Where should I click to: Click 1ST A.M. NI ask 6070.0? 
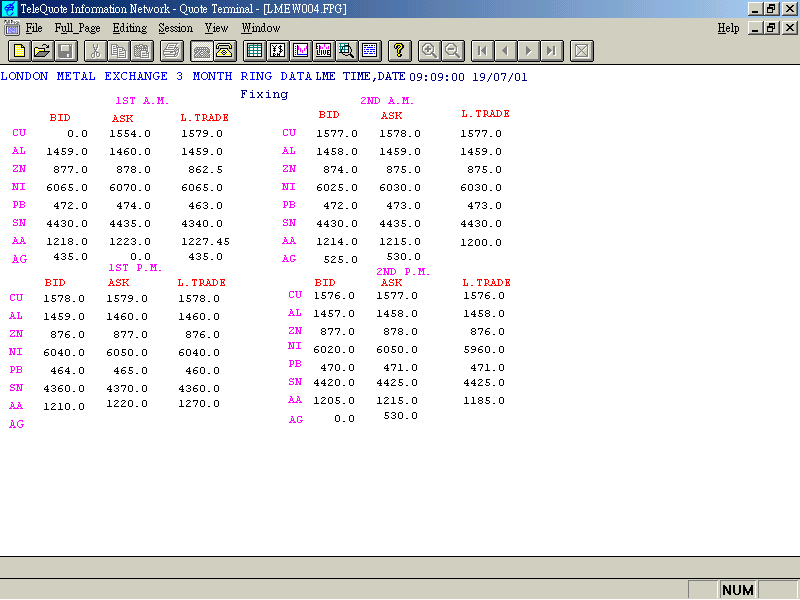tap(130, 187)
